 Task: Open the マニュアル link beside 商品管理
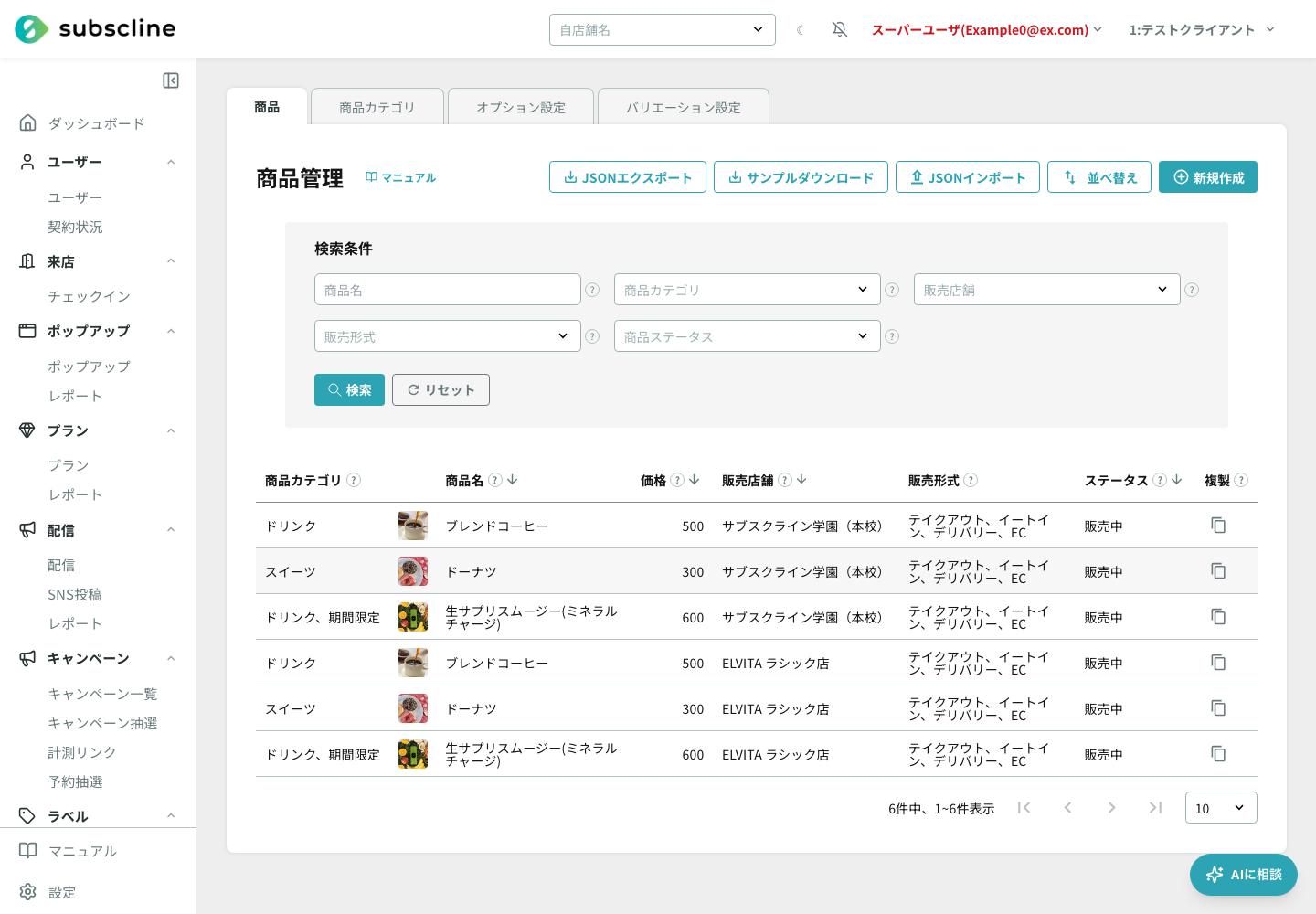(x=401, y=177)
